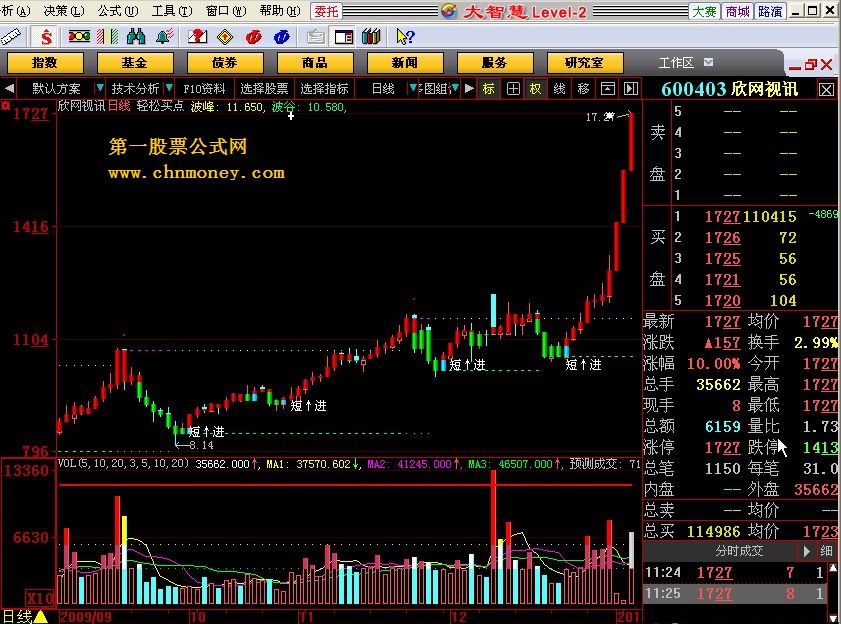
Task: Click the help cursor question mark icon
Action: [x=405, y=36]
